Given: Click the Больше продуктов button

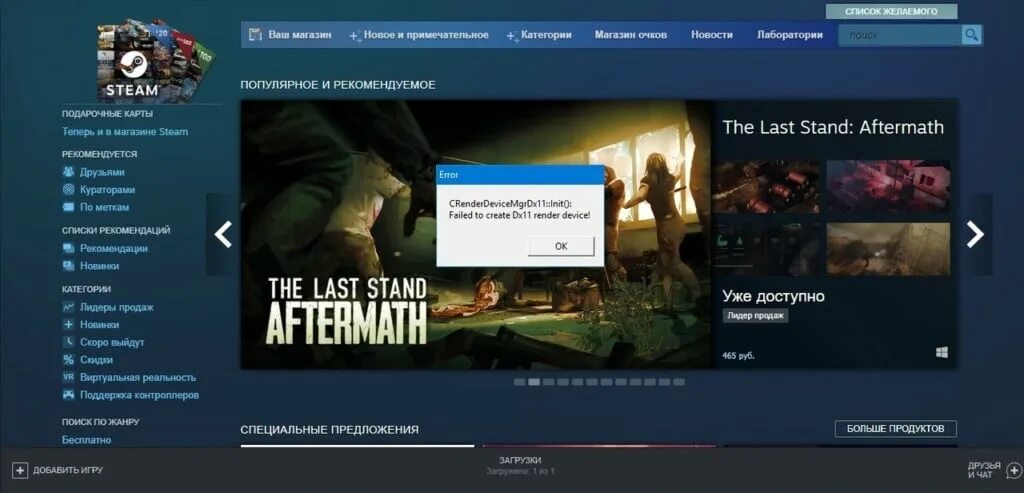Looking at the screenshot, I should (895, 428).
